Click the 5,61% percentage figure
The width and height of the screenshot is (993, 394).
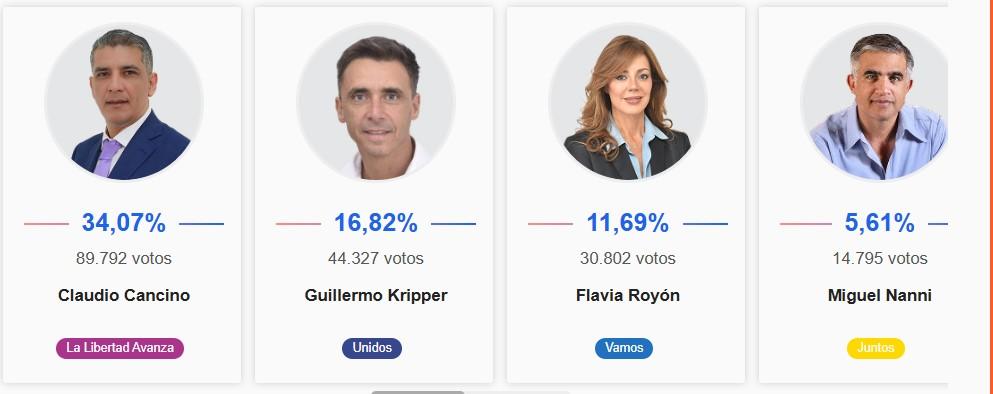click(x=880, y=223)
